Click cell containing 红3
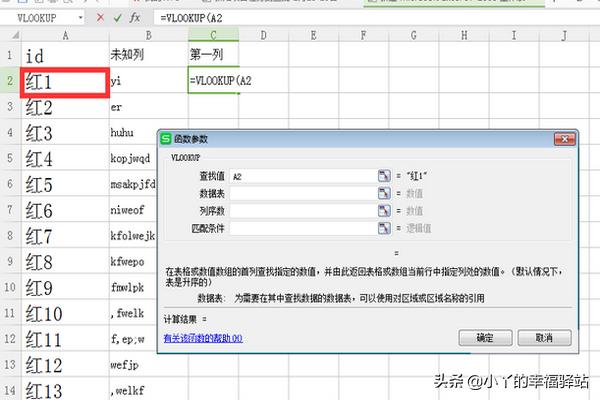This screenshot has height=400, width=600. pos(62,132)
